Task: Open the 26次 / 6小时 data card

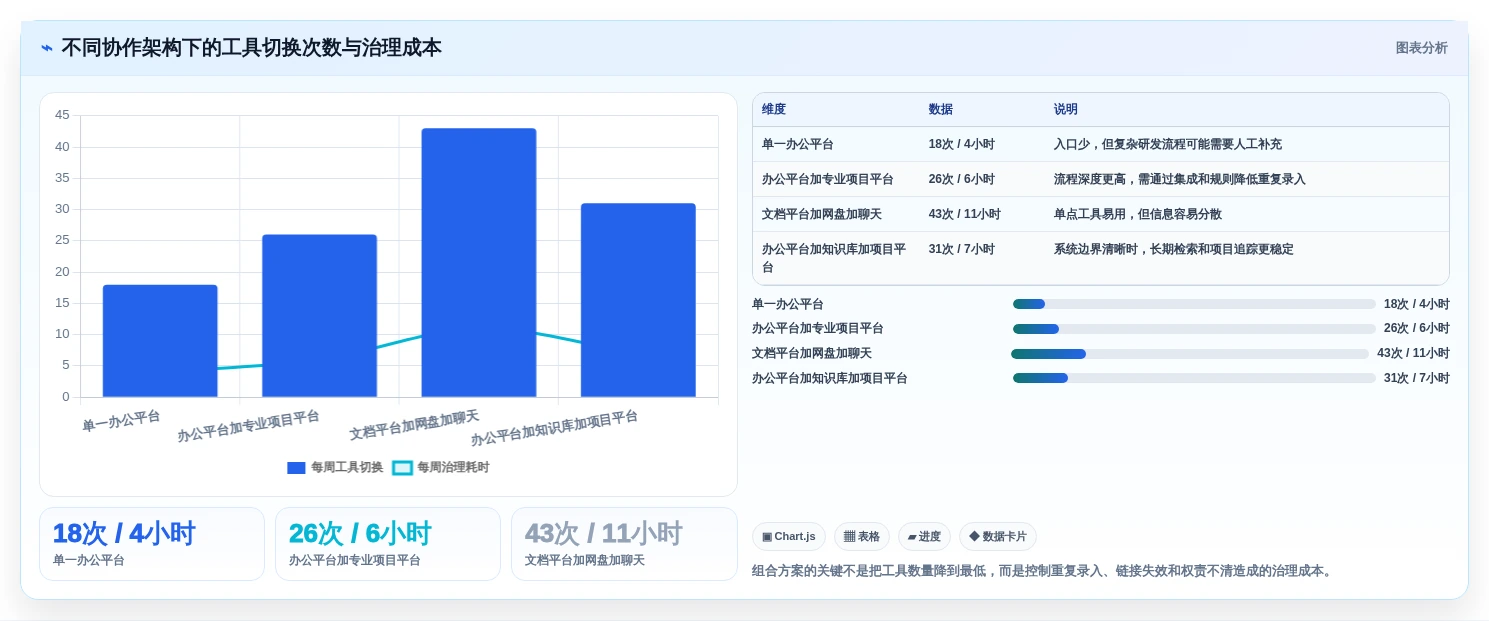Action: (388, 544)
